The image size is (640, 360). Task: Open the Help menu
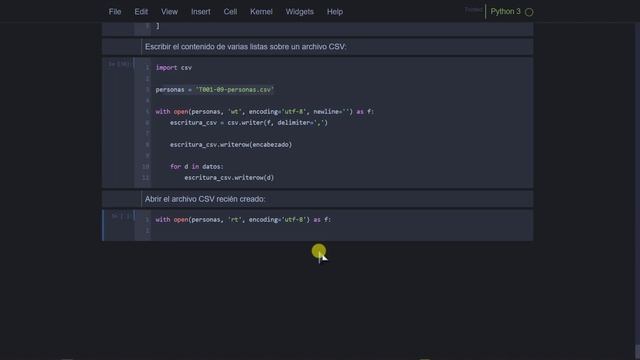pos(335,12)
